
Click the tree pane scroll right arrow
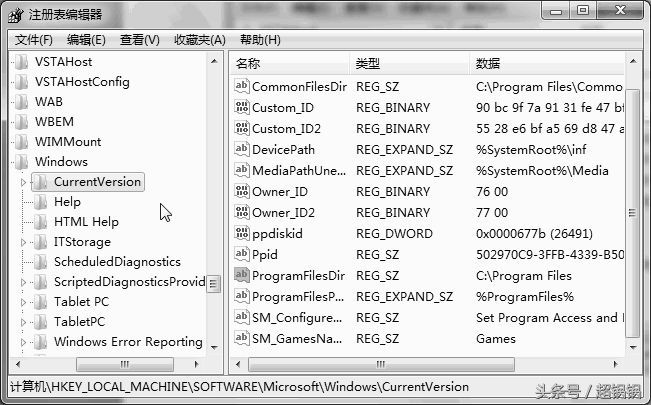(197, 364)
